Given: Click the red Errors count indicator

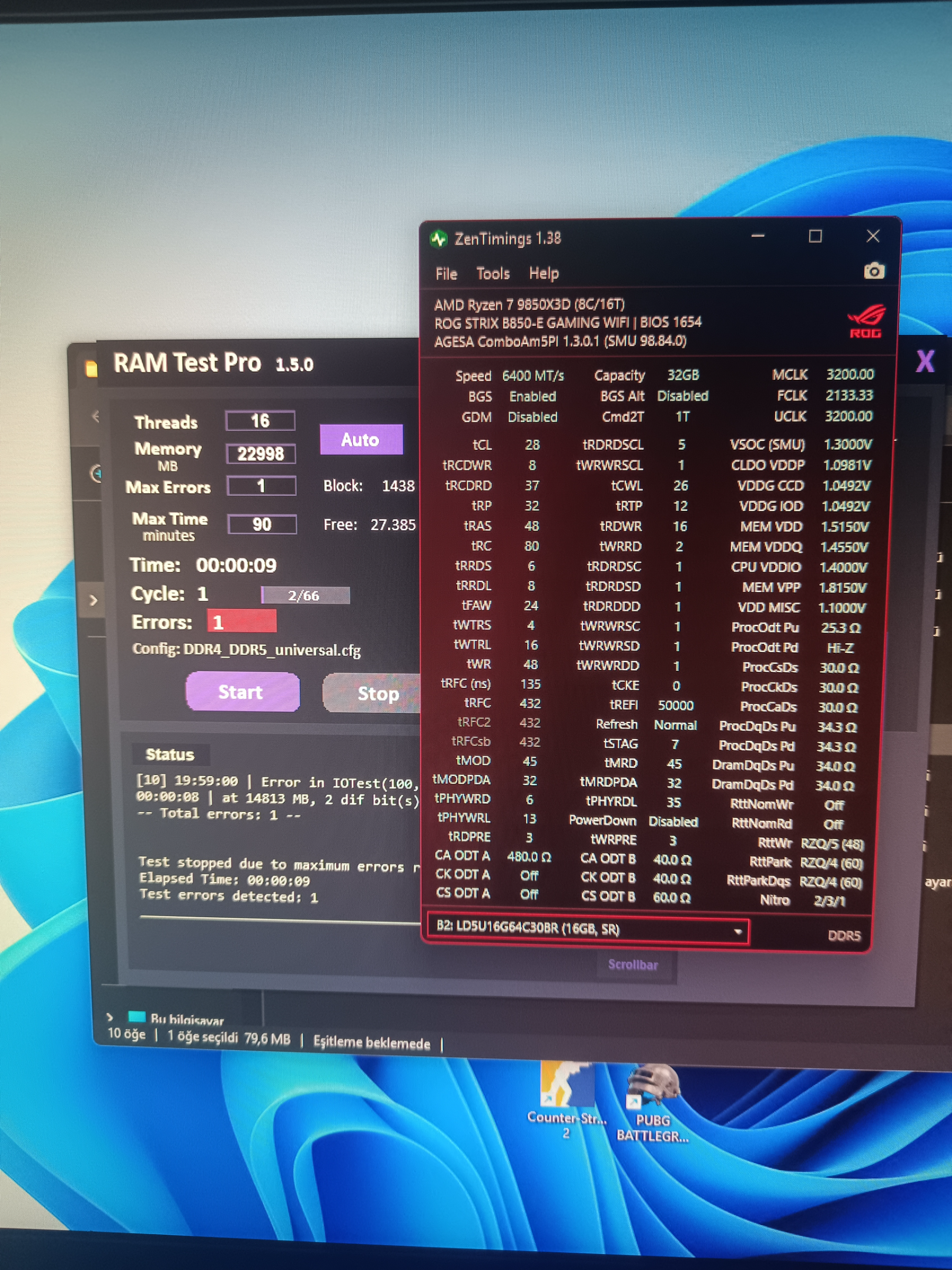Looking at the screenshot, I should pos(242,622).
